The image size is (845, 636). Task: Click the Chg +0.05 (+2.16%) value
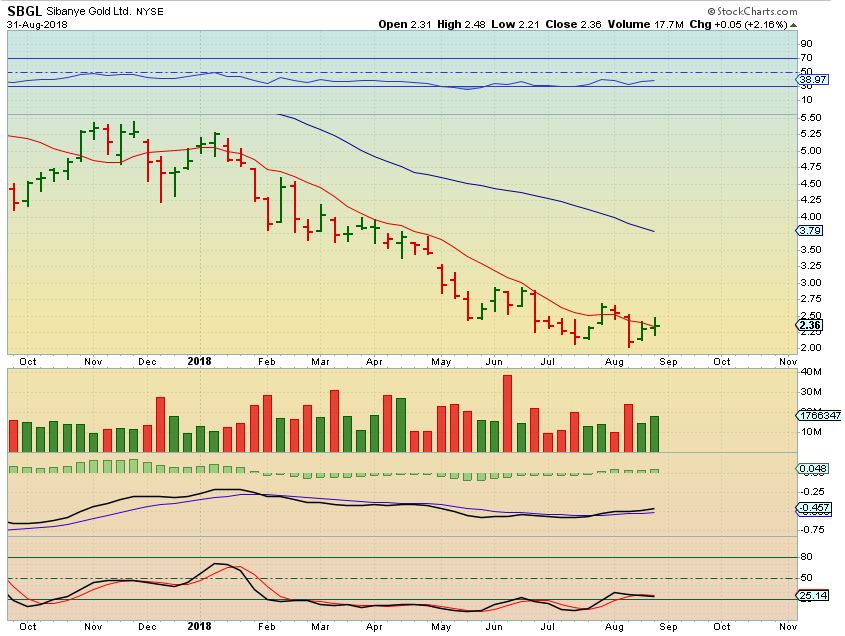click(x=738, y=24)
